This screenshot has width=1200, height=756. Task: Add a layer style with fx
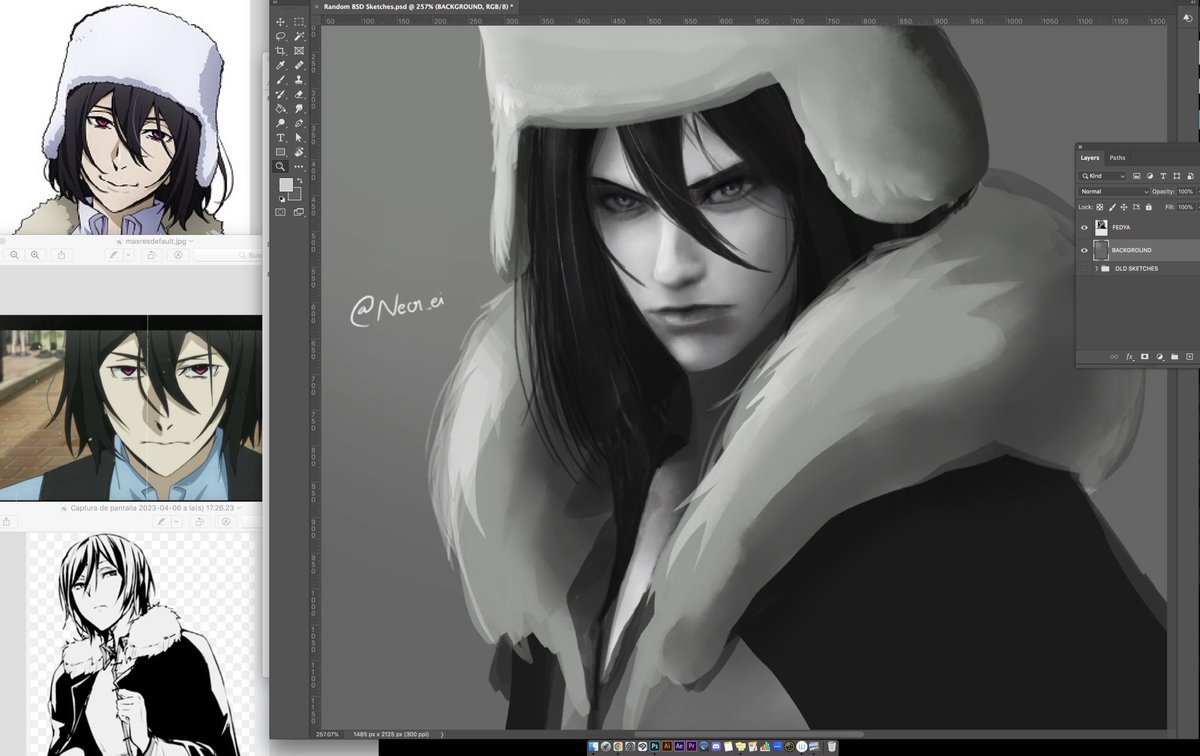point(1130,356)
